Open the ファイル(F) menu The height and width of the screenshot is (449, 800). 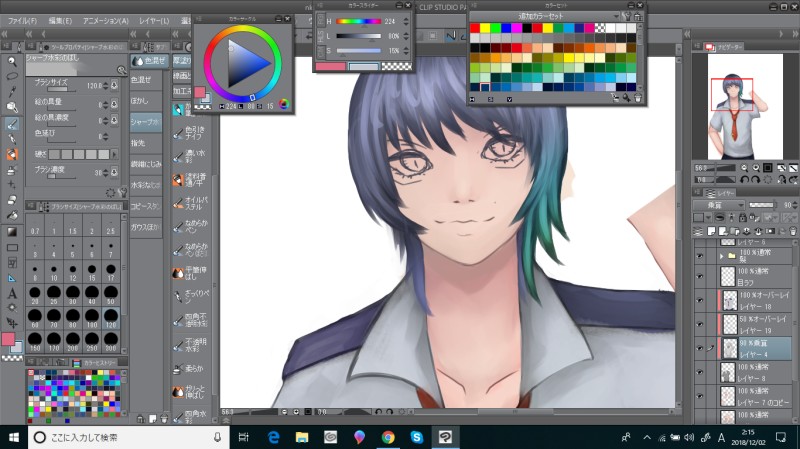pos(22,21)
